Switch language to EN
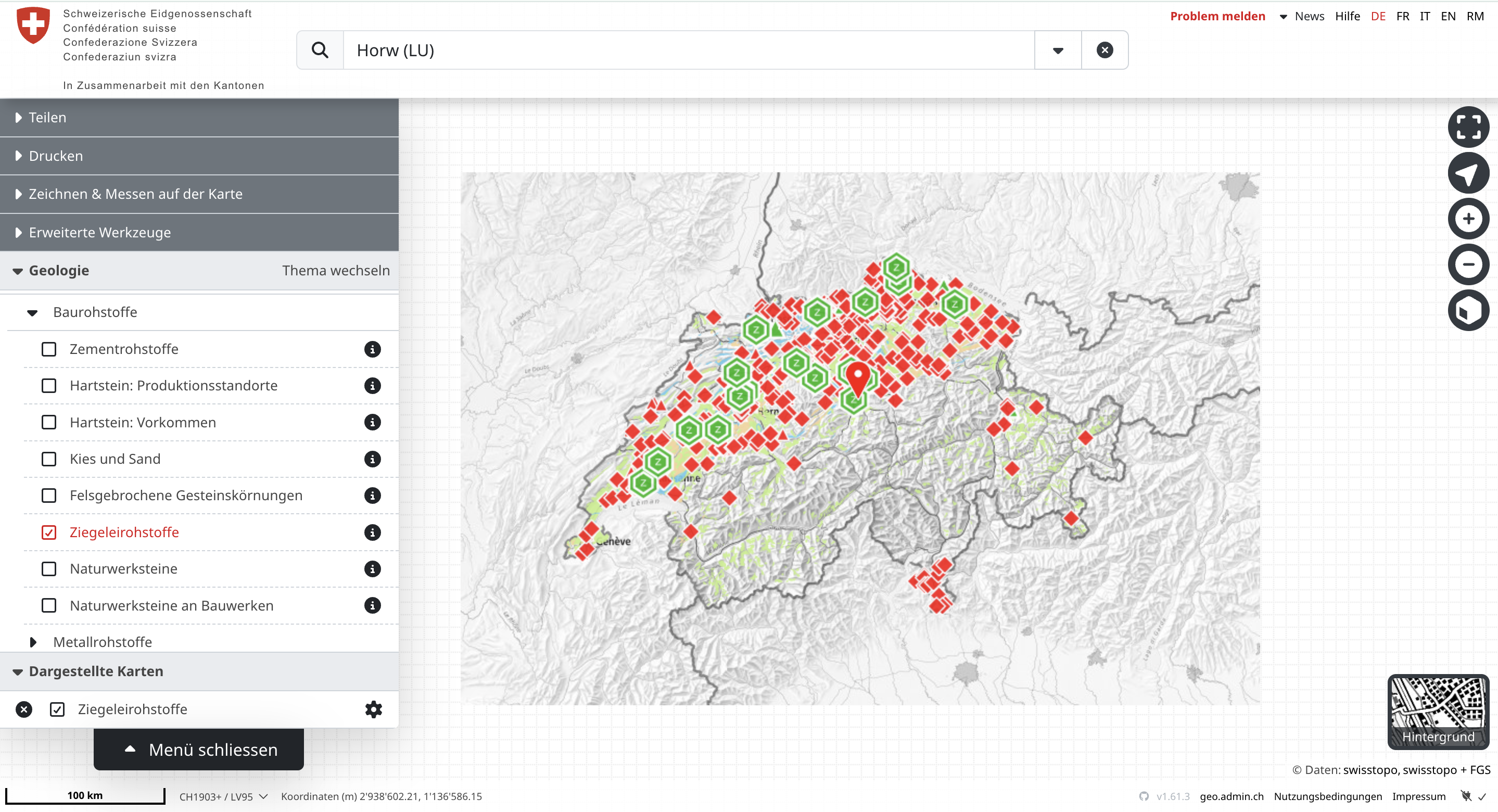The image size is (1498, 812). 1448,16
